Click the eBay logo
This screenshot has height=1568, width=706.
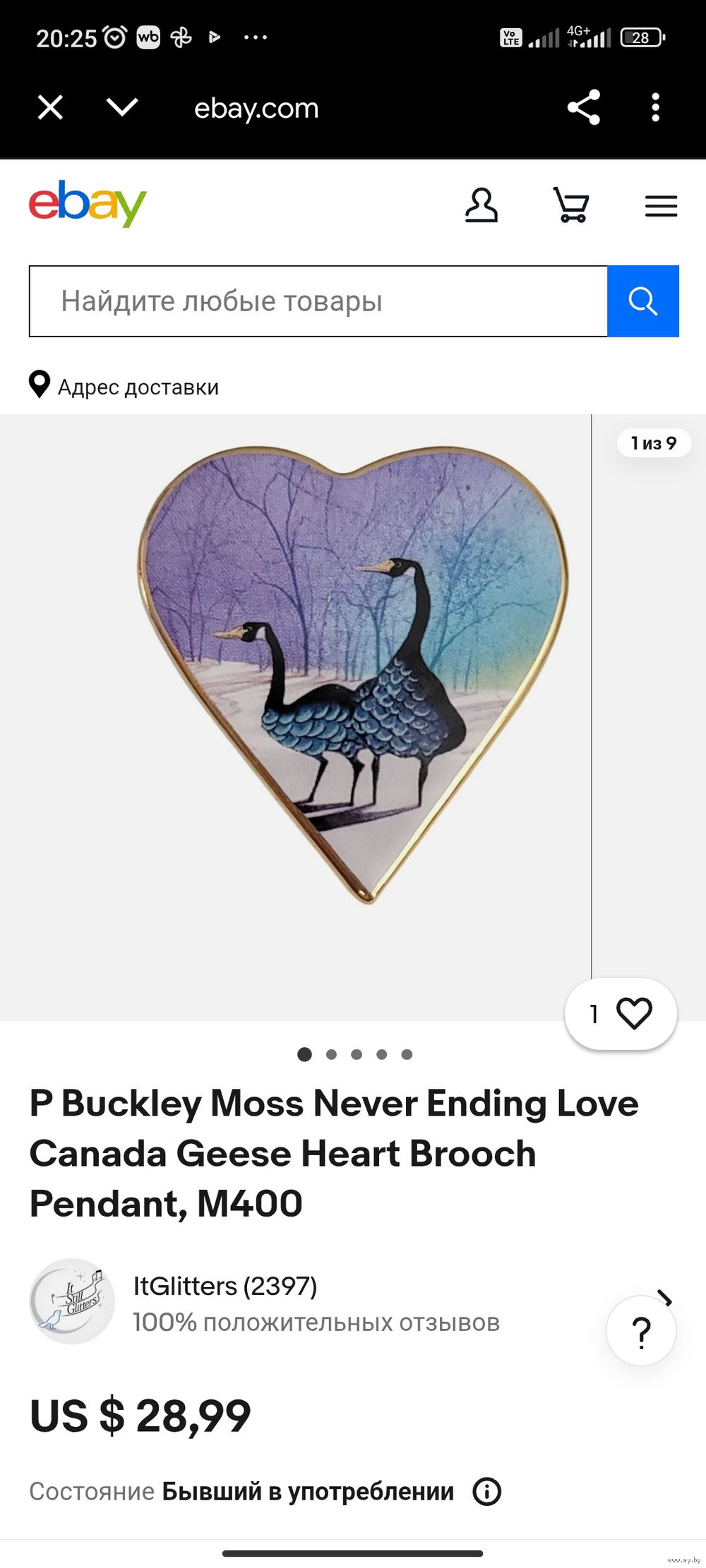pyautogui.click(x=88, y=204)
